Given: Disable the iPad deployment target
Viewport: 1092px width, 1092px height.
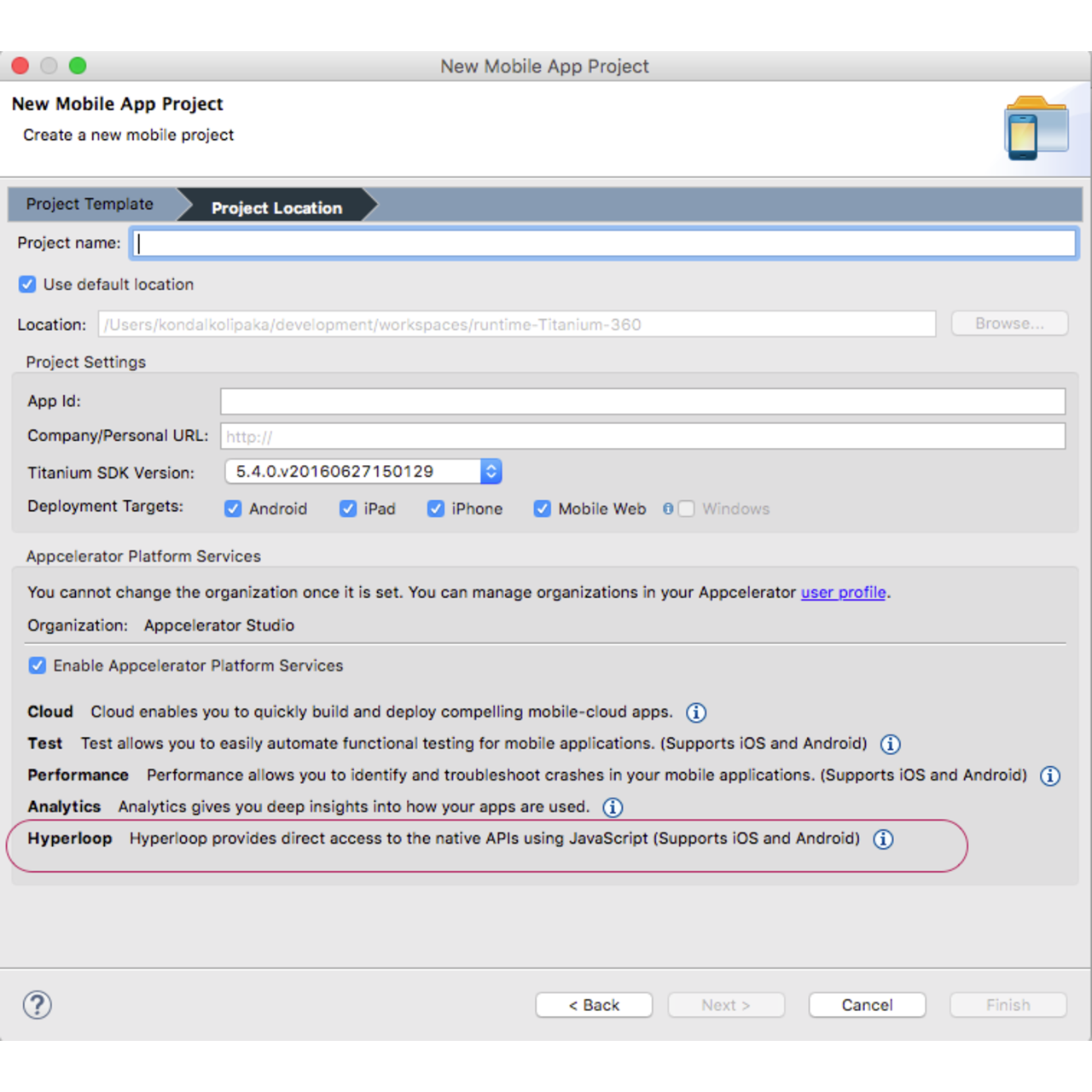Looking at the screenshot, I should coord(348,508).
